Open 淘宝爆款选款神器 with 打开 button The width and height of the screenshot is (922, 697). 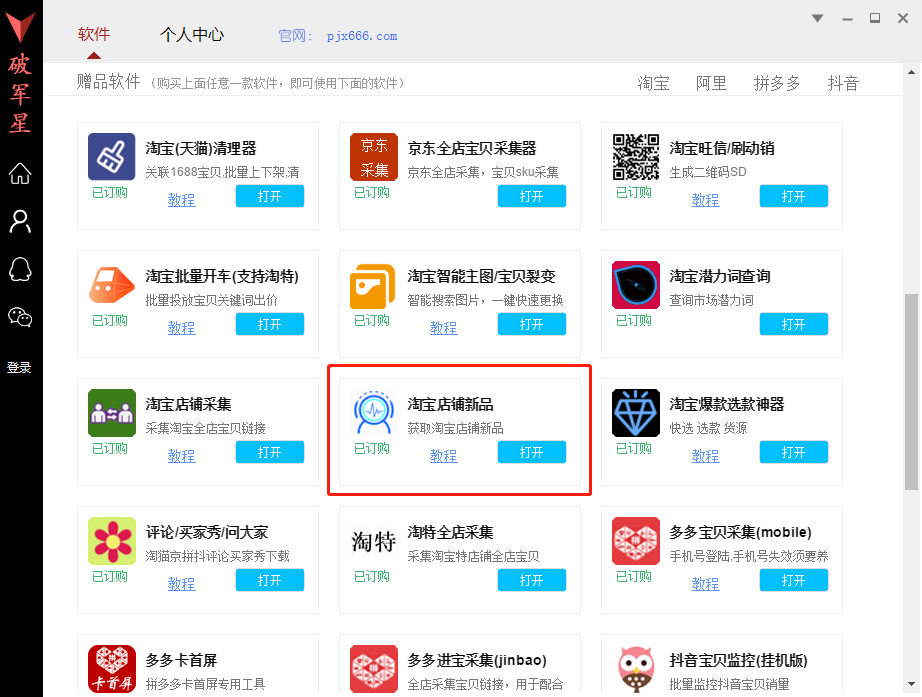(794, 452)
